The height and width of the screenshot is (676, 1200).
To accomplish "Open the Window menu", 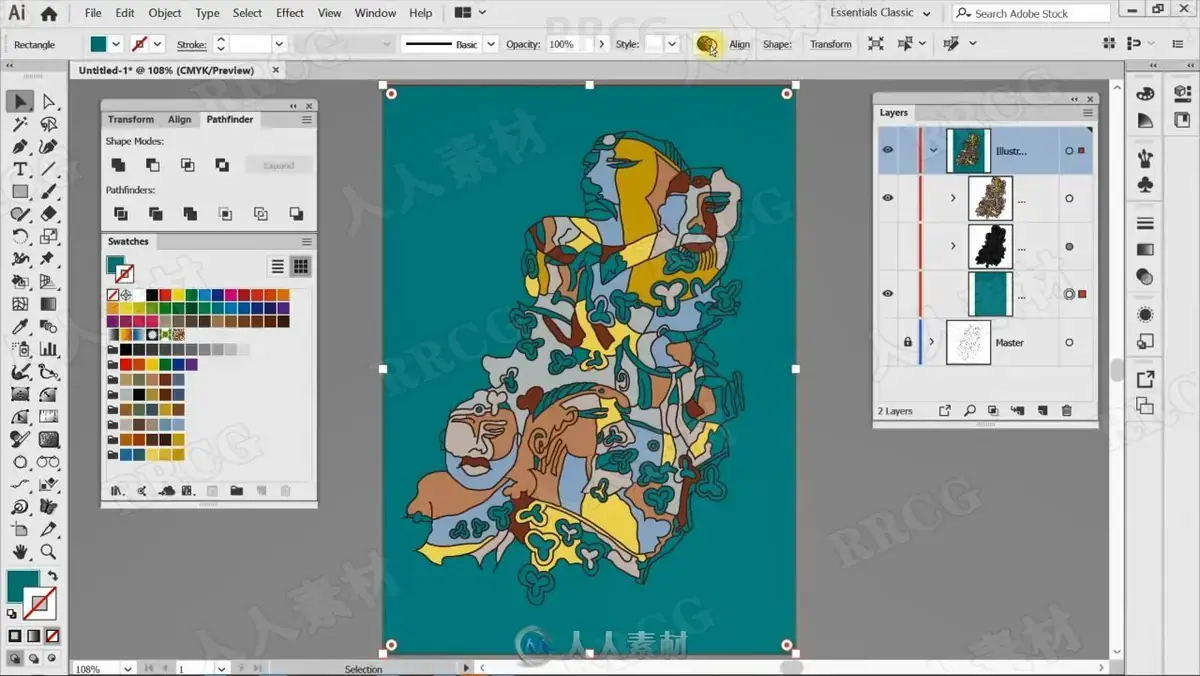I will [x=375, y=13].
